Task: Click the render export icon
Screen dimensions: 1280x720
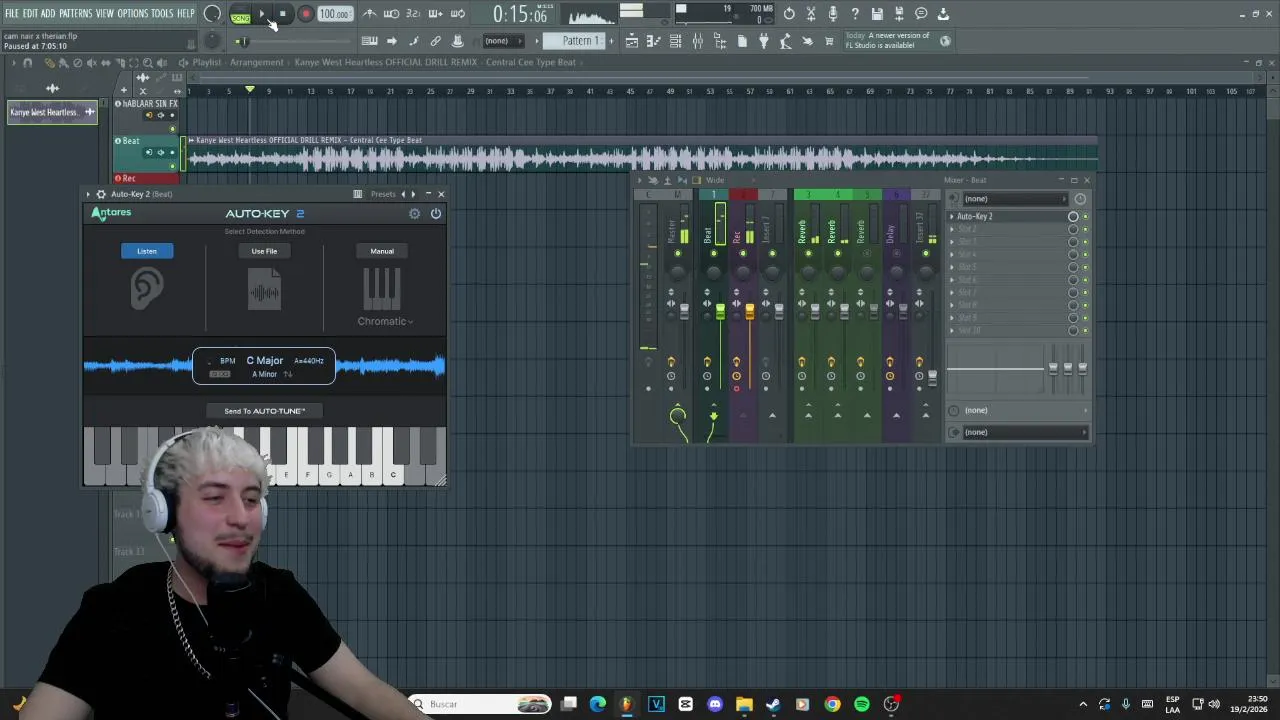Action: (x=899, y=14)
